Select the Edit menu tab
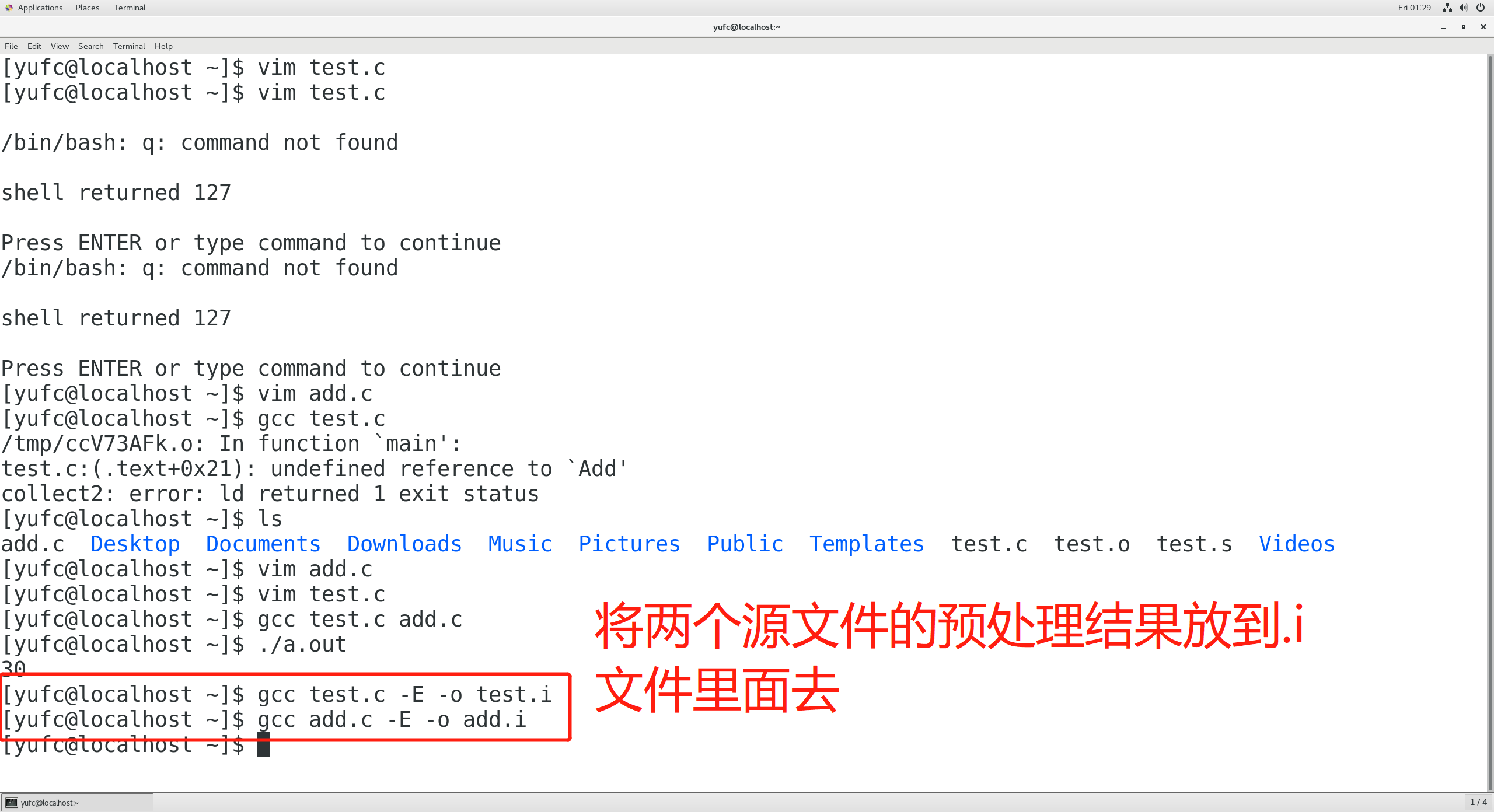This screenshot has width=1494, height=812. (x=34, y=46)
